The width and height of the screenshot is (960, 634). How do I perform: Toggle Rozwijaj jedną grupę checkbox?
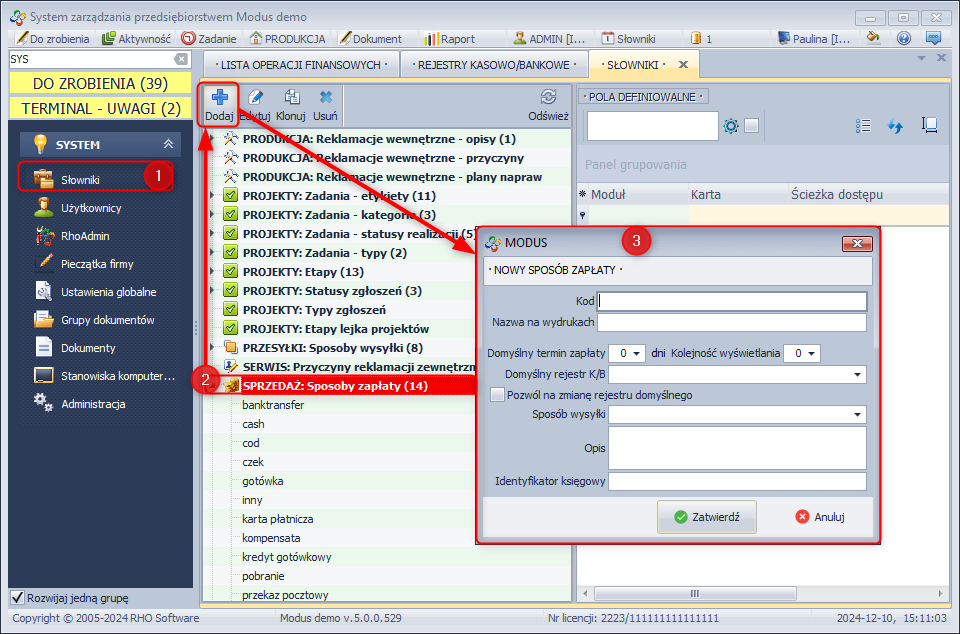click(17, 598)
